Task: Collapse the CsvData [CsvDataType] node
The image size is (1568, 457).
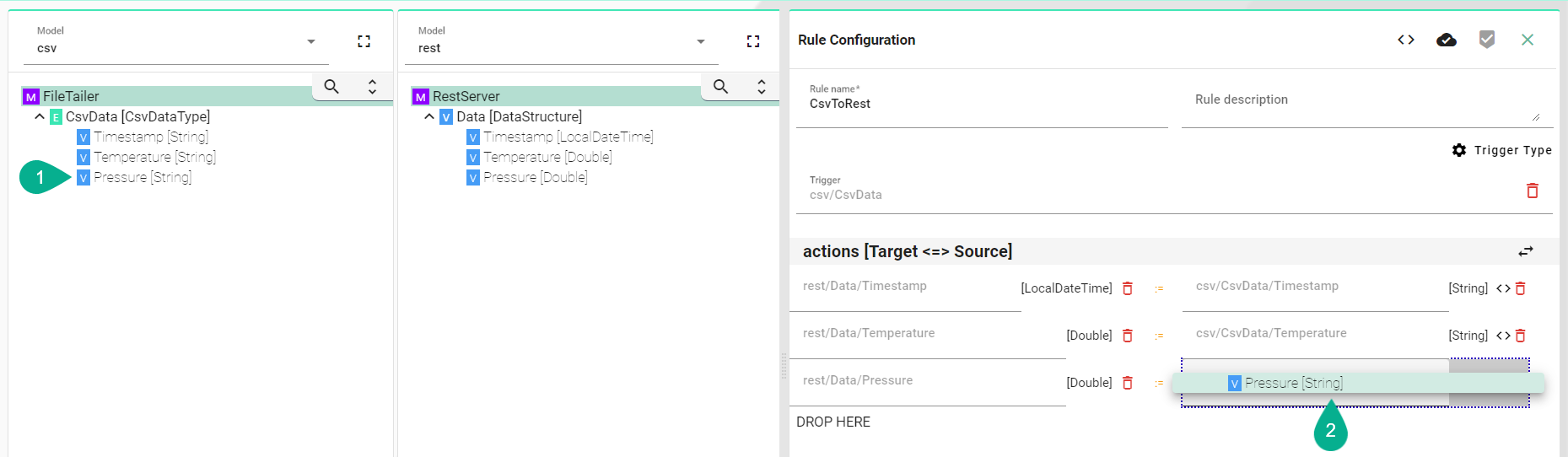Action: point(40,116)
